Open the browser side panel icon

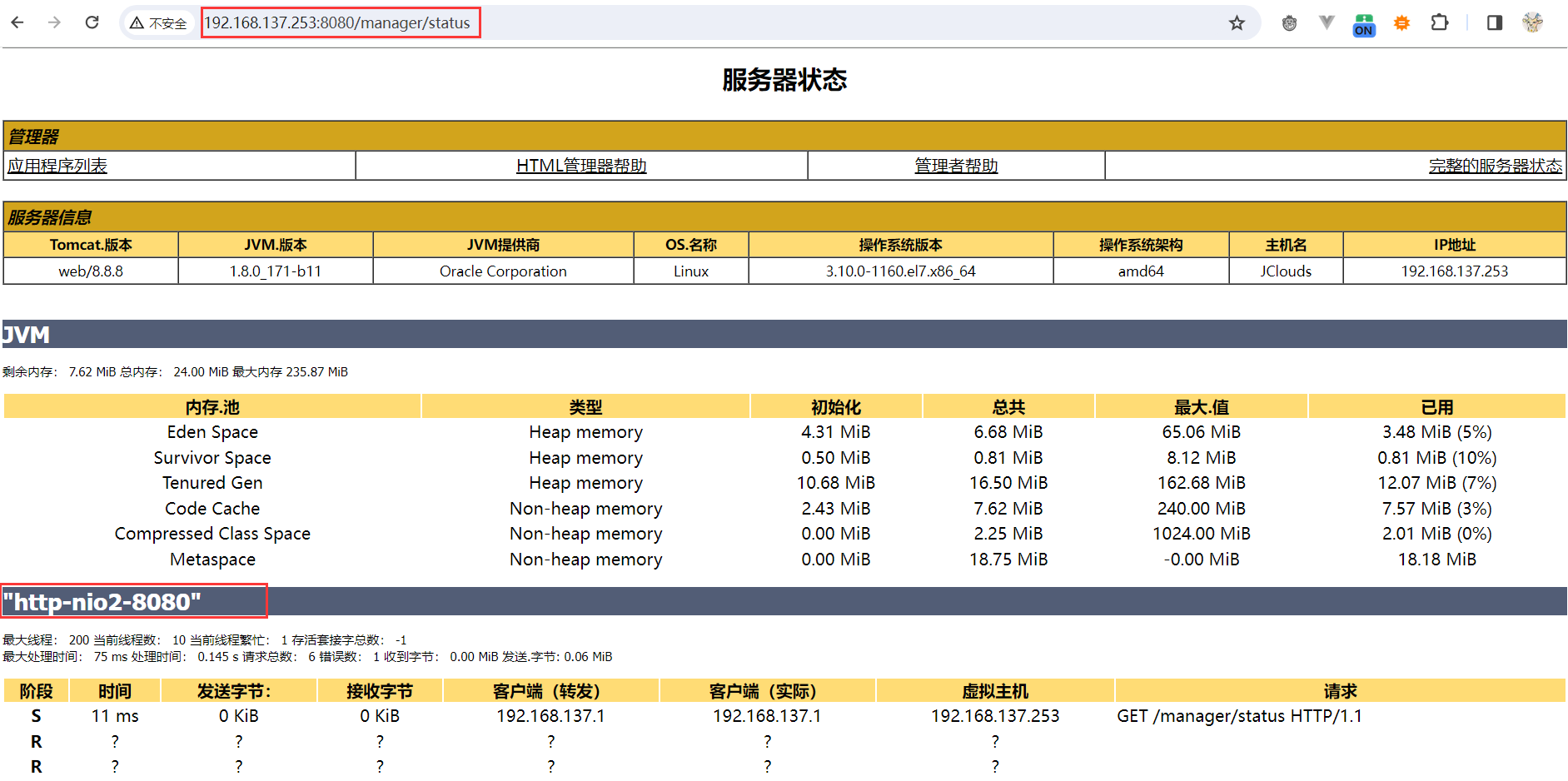click(1493, 22)
